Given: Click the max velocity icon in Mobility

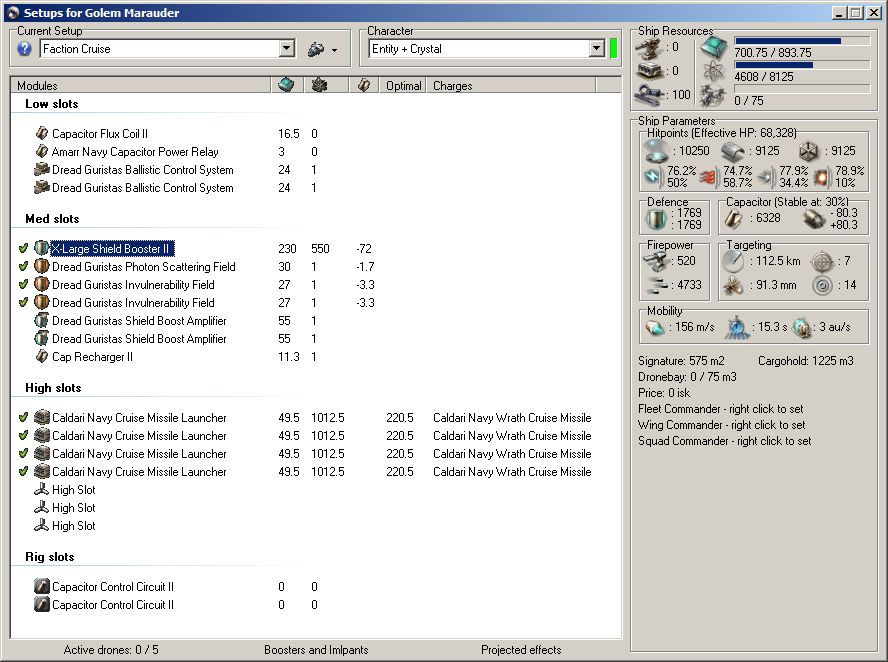Looking at the screenshot, I should pyautogui.click(x=655, y=327).
